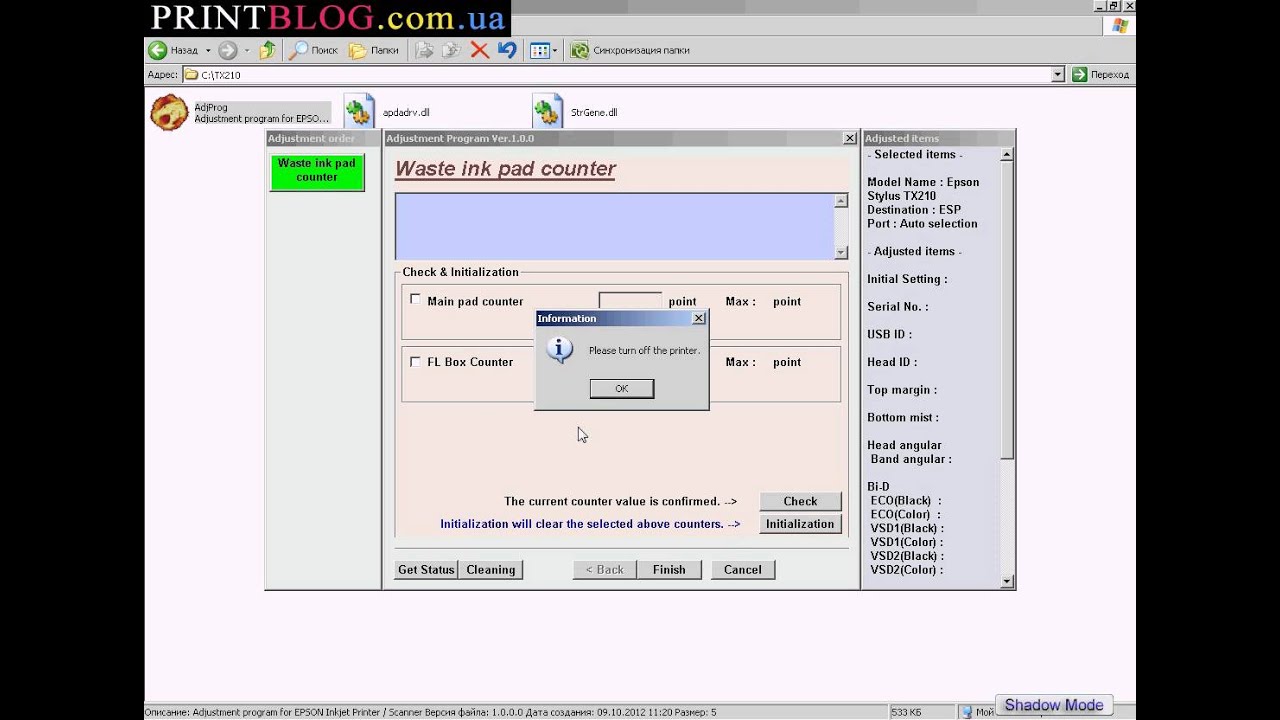Close the Adjustment Program window
This screenshot has width=1280, height=720.
[x=850, y=138]
